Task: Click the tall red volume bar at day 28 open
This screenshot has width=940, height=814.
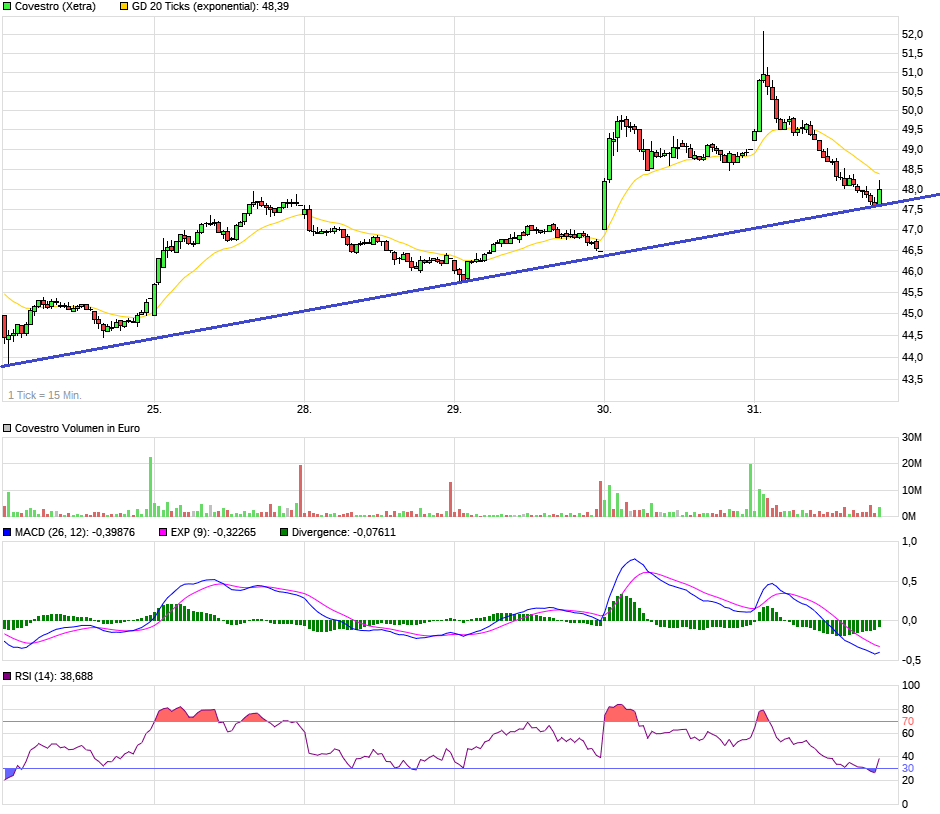Action: [x=300, y=491]
